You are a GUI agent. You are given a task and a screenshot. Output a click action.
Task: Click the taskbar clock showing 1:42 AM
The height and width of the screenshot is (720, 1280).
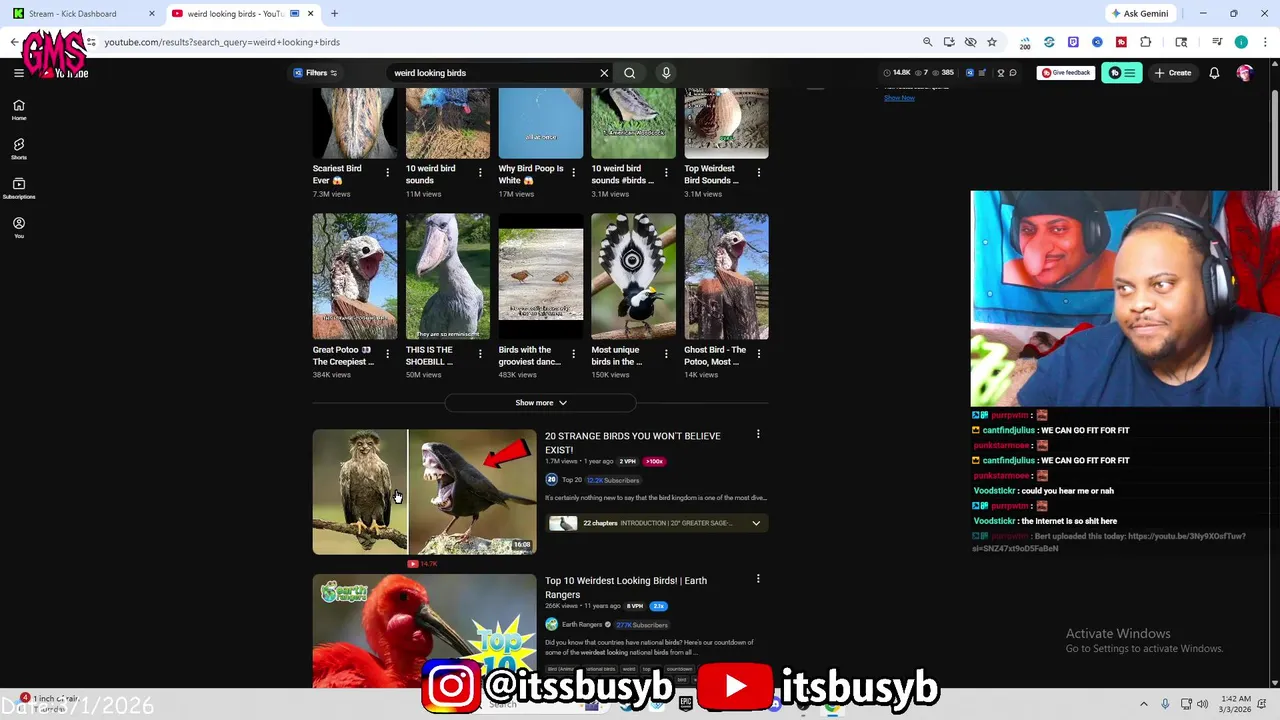pos(1236,704)
